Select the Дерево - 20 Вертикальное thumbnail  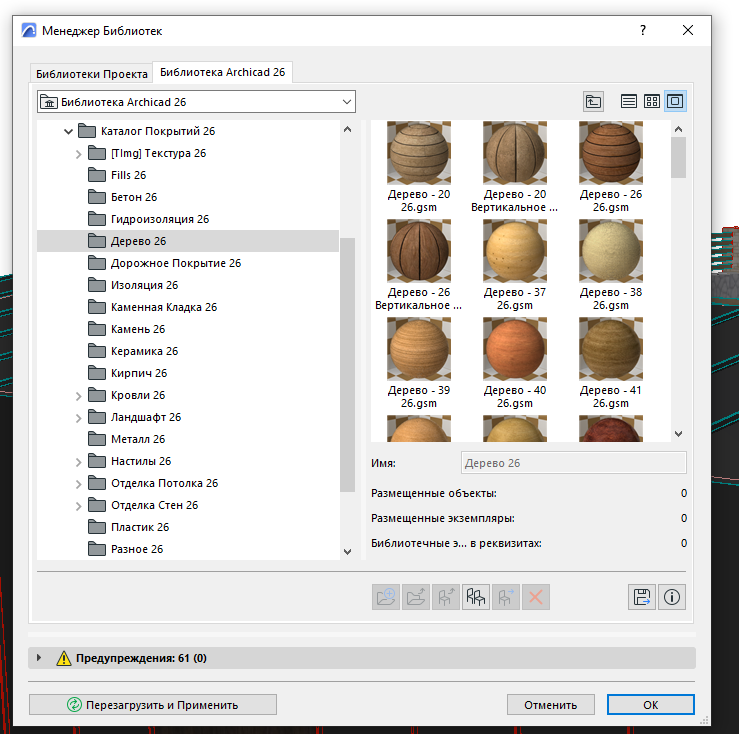[x=515, y=153]
